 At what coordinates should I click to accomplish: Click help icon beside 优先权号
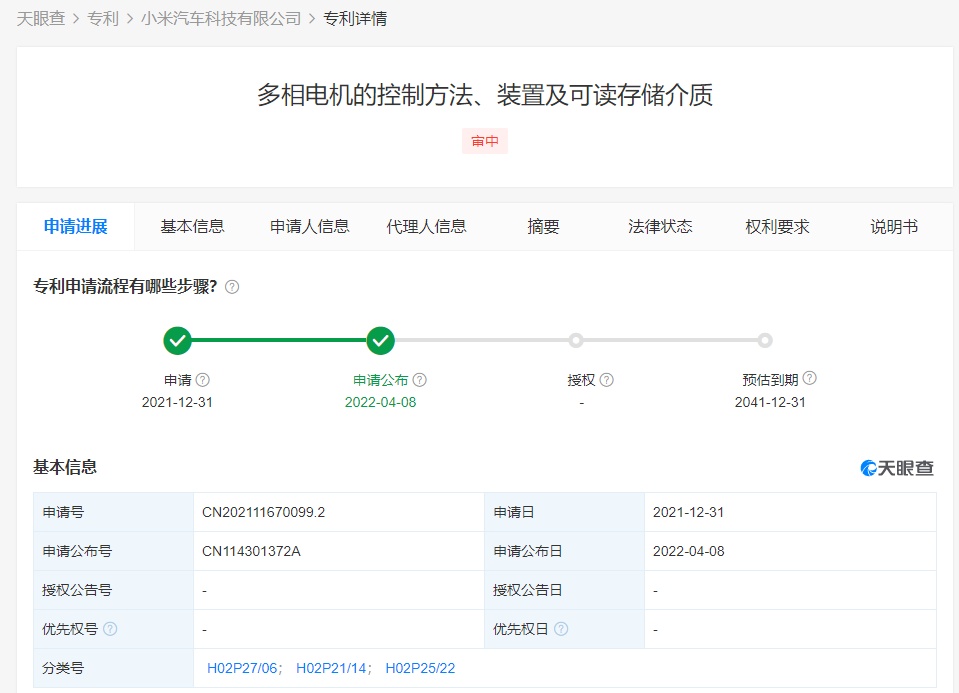pos(110,629)
